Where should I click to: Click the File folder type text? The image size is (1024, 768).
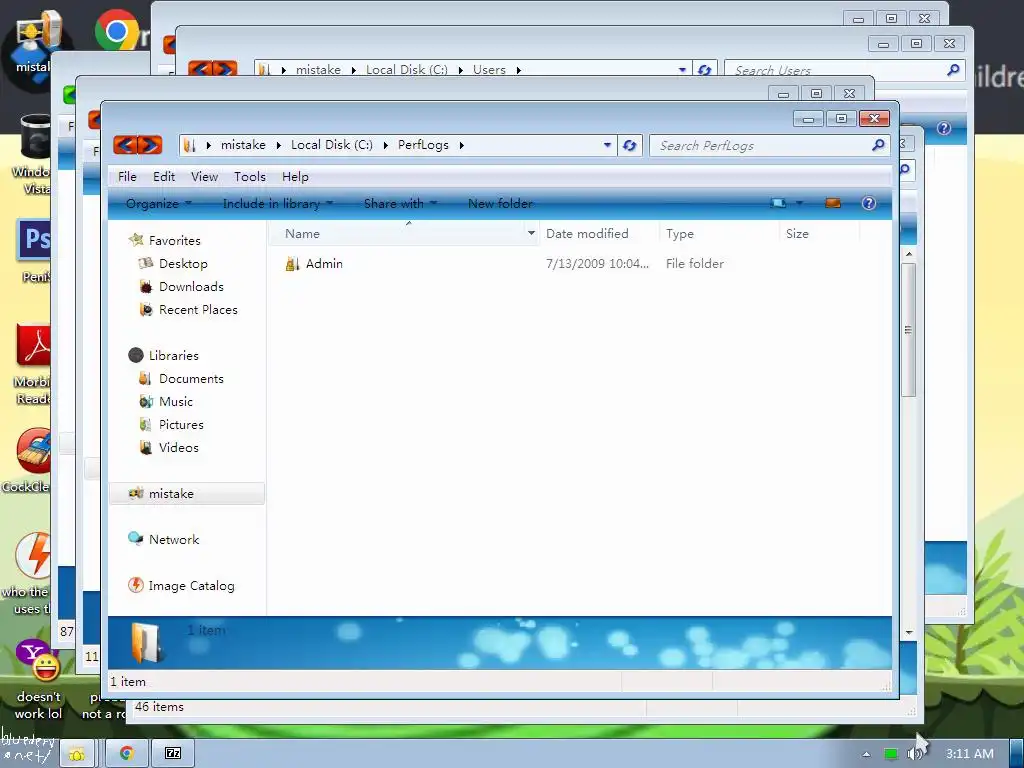pos(695,264)
